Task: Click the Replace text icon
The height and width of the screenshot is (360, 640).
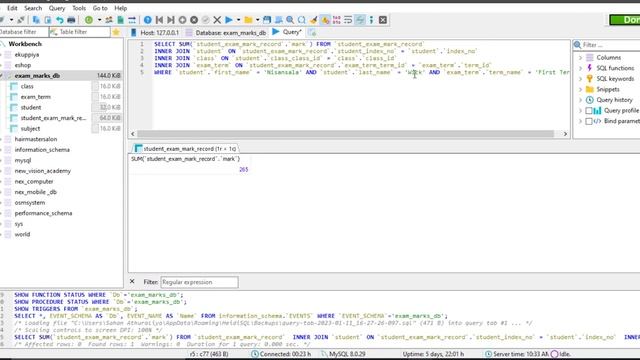Action: tap(302, 20)
